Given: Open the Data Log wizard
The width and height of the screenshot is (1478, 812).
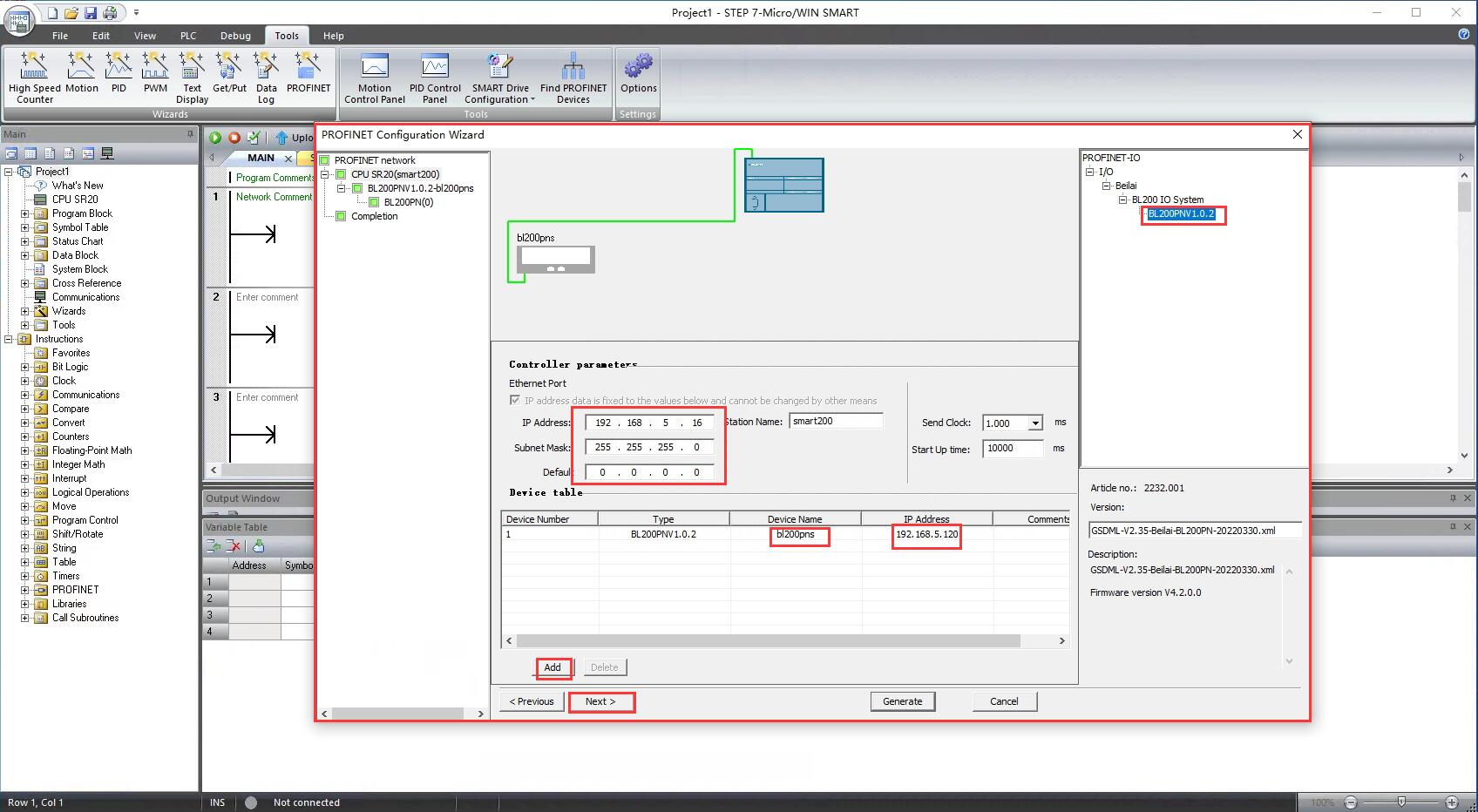Looking at the screenshot, I should point(266,78).
